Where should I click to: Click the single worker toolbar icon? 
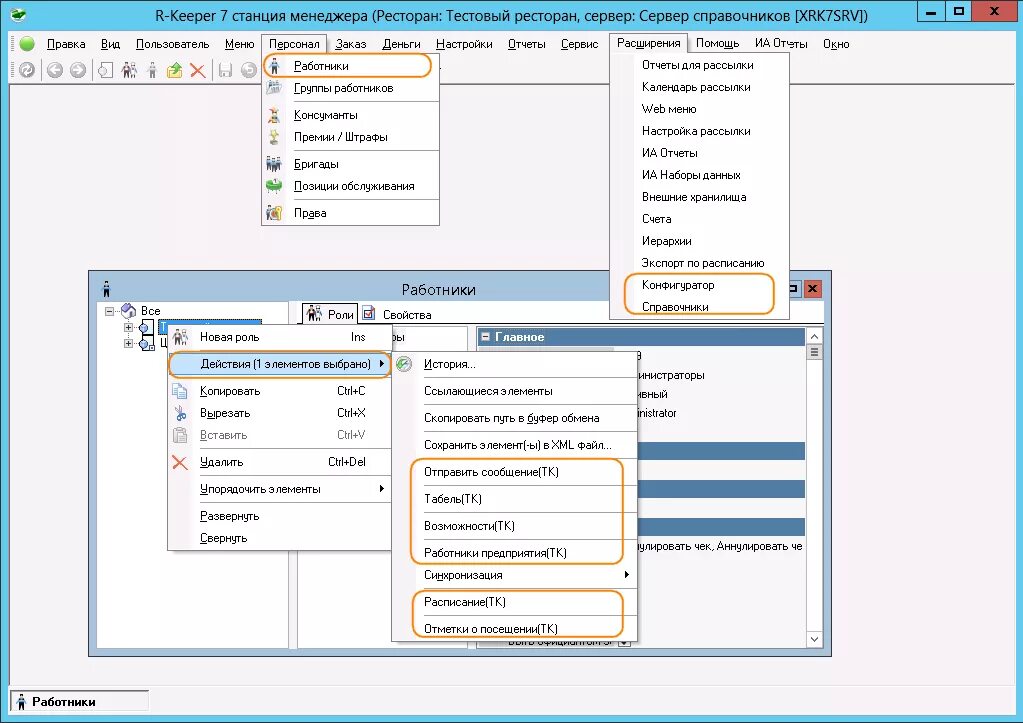click(152, 70)
